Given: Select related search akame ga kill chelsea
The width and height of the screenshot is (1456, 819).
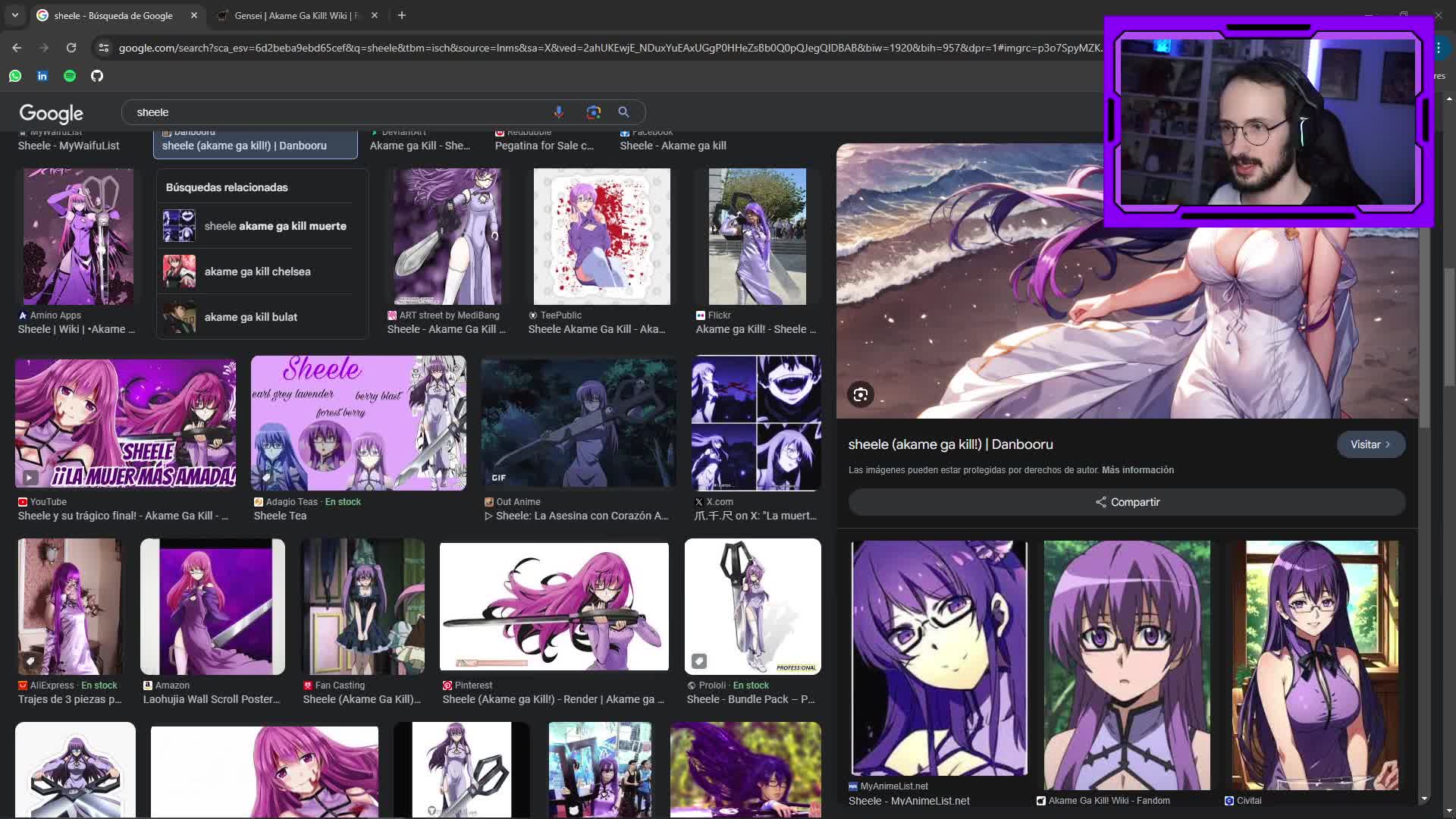Looking at the screenshot, I should pos(256,271).
